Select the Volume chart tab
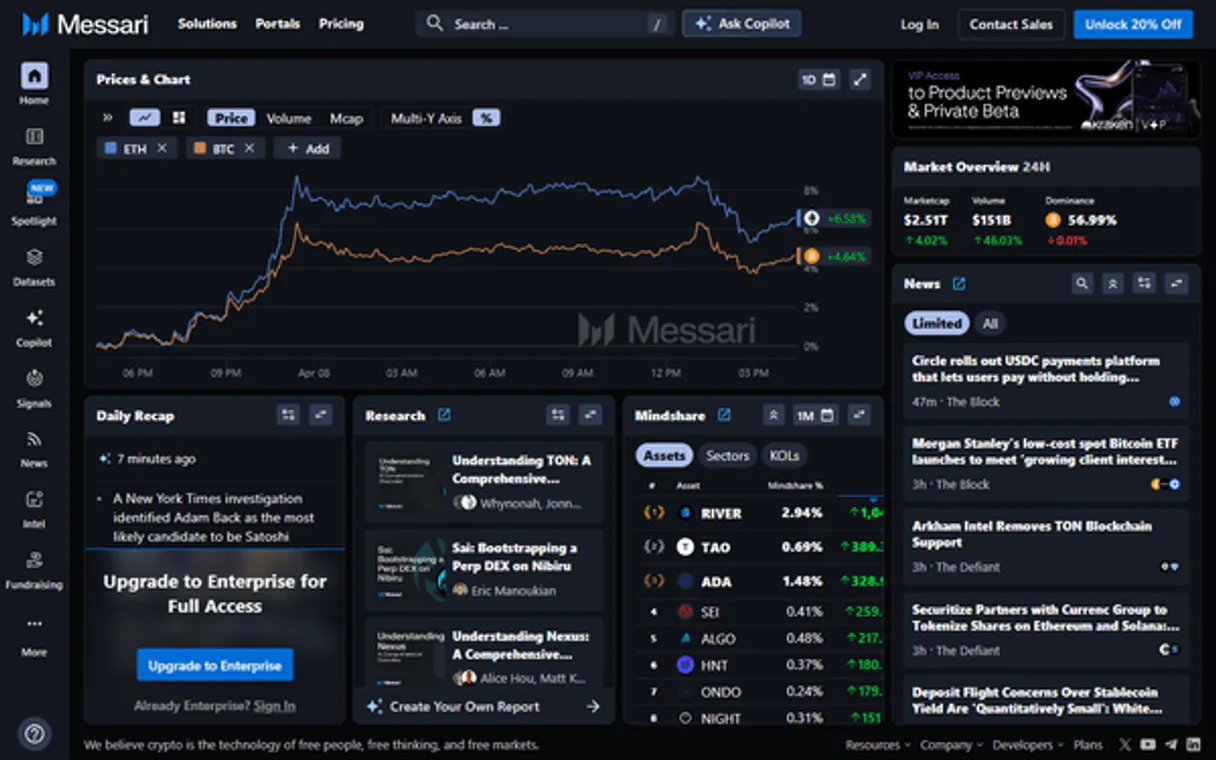1216x760 pixels. [x=288, y=118]
